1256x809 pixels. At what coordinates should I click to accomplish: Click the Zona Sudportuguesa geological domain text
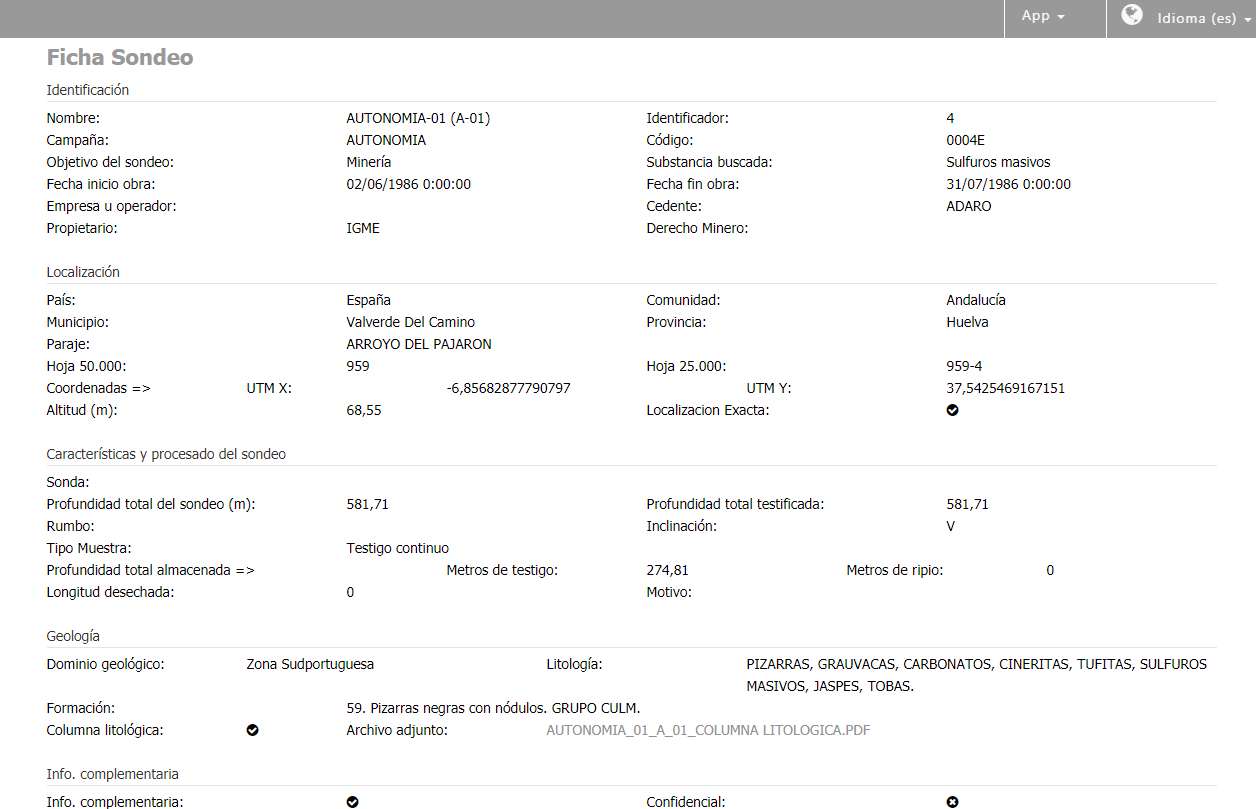coord(310,664)
